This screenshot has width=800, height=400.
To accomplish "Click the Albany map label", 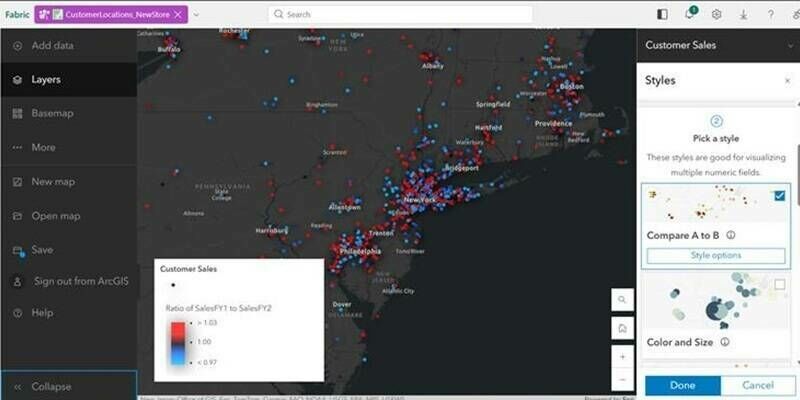I will point(433,66).
